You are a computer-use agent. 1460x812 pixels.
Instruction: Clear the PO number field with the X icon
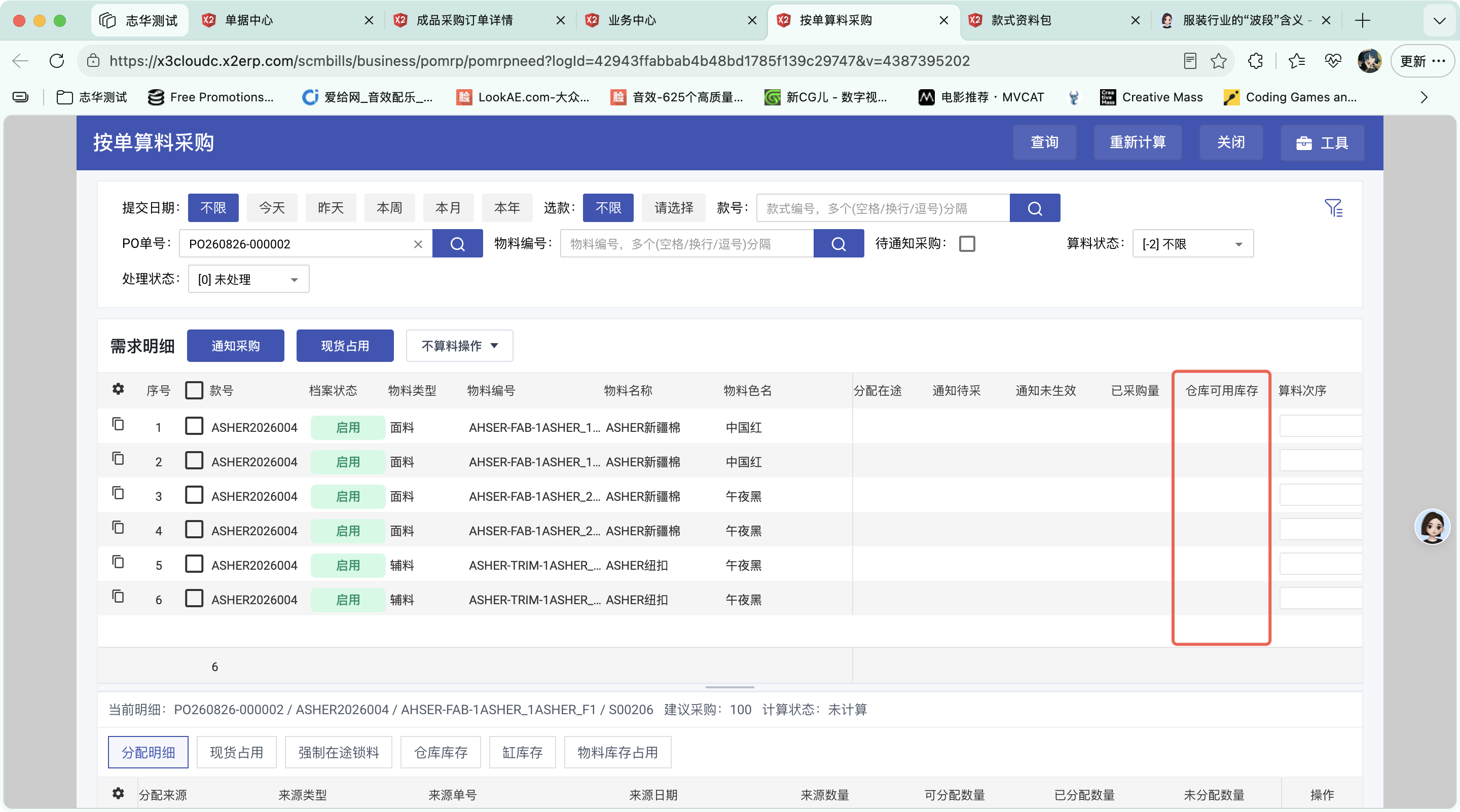(418, 244)
